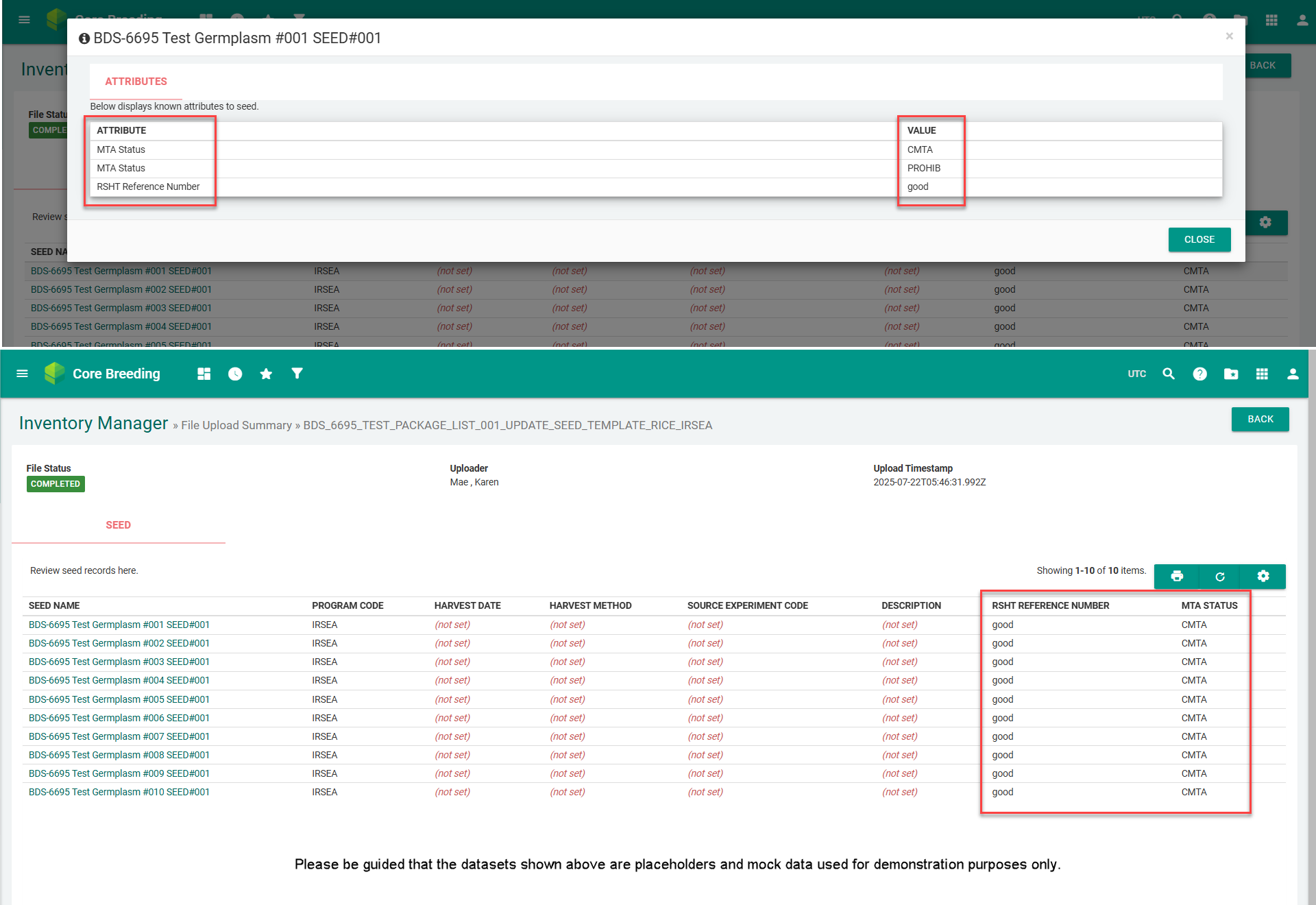Screen dimensions: 1316x905
Task: Click the BACK button in Inventory Manager
Action: (1260, 419)
